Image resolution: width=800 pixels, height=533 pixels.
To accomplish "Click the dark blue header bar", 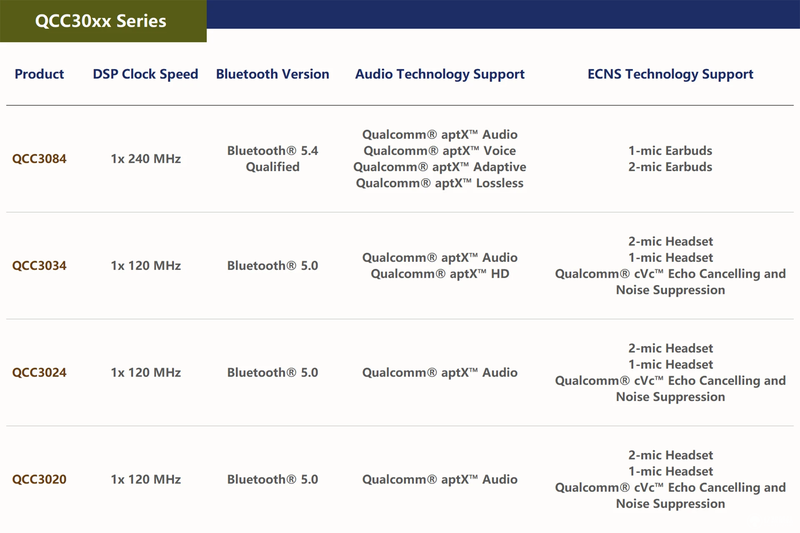I will point(503,14).
